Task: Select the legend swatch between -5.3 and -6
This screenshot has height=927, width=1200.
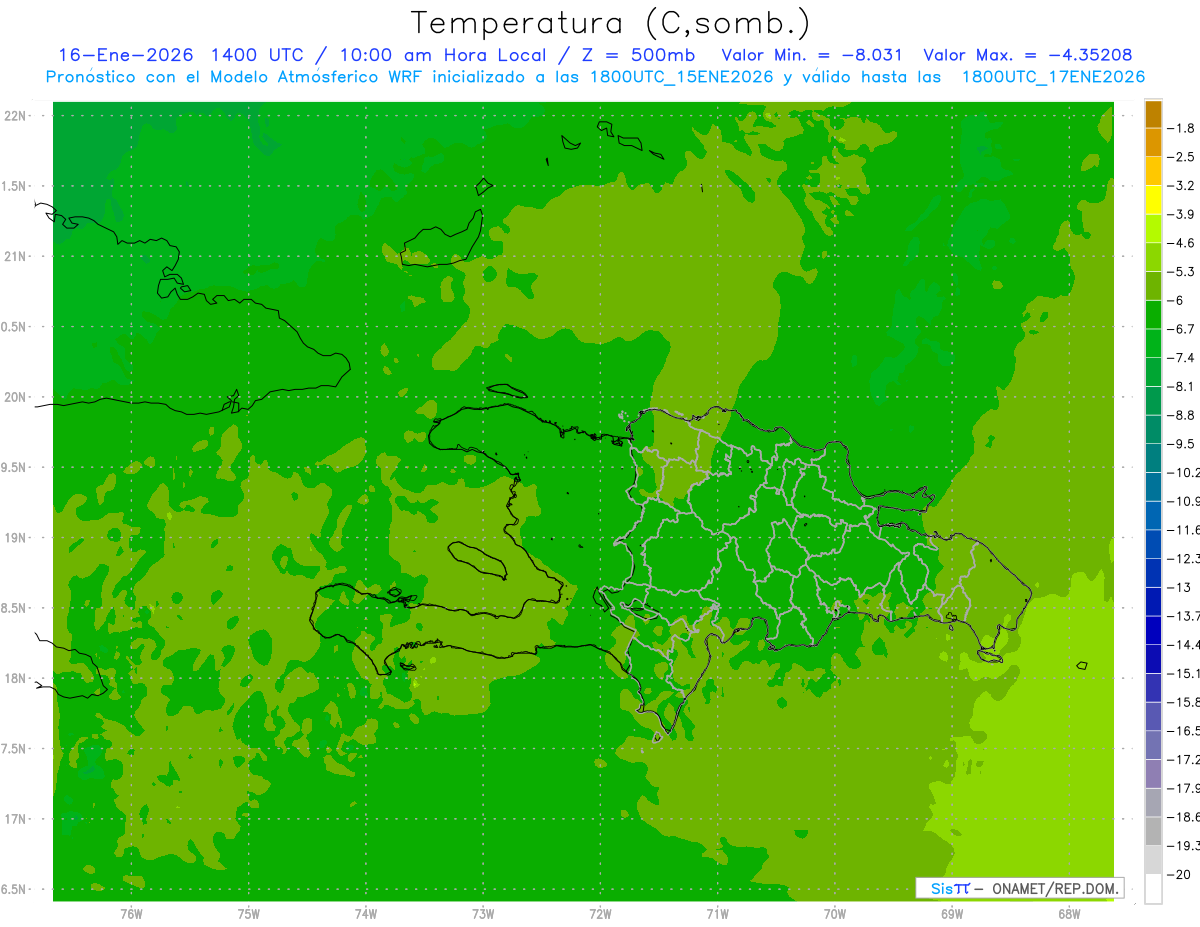Action: click(x=1153, y=286)
